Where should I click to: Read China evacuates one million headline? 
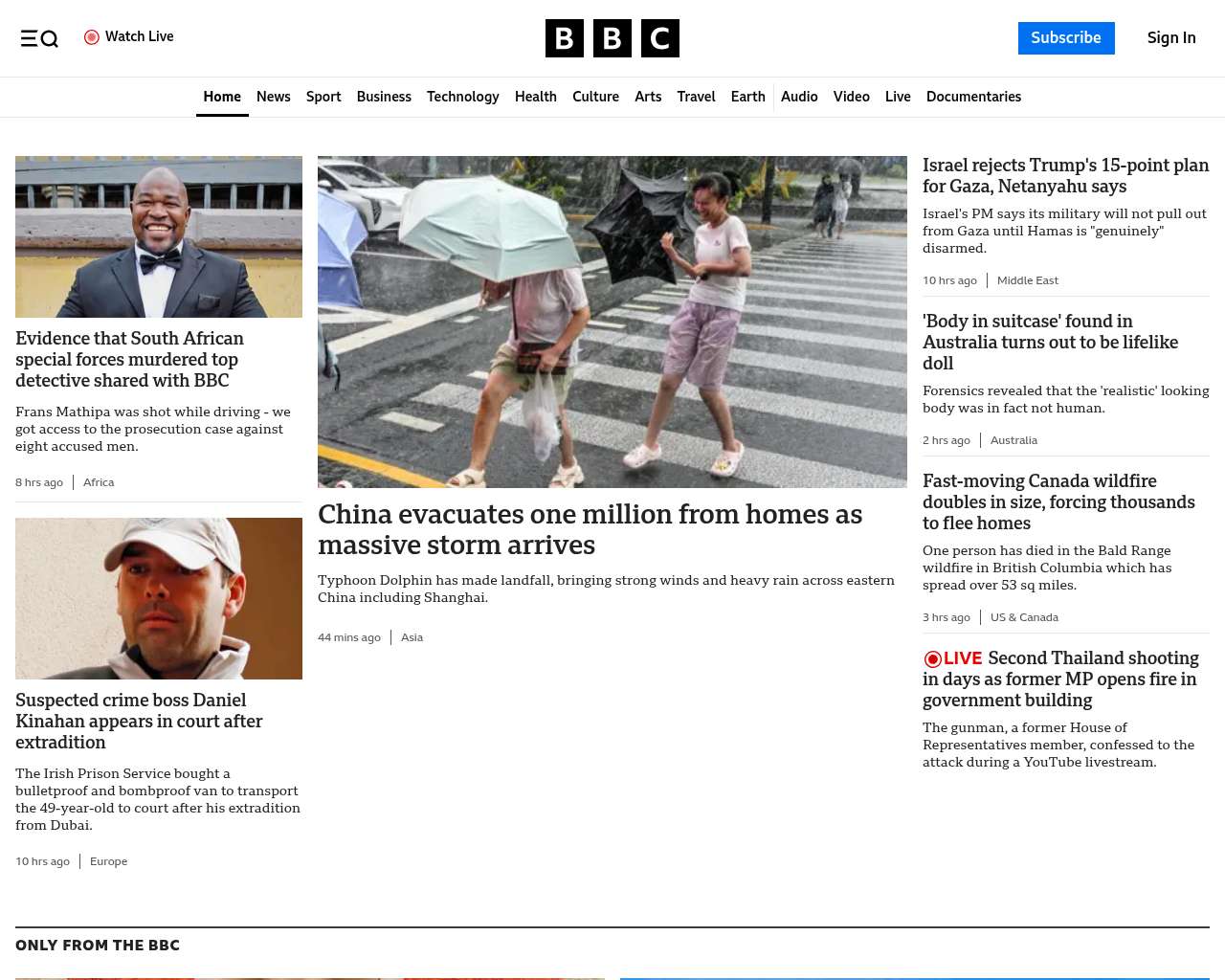[x=590, y=529]
